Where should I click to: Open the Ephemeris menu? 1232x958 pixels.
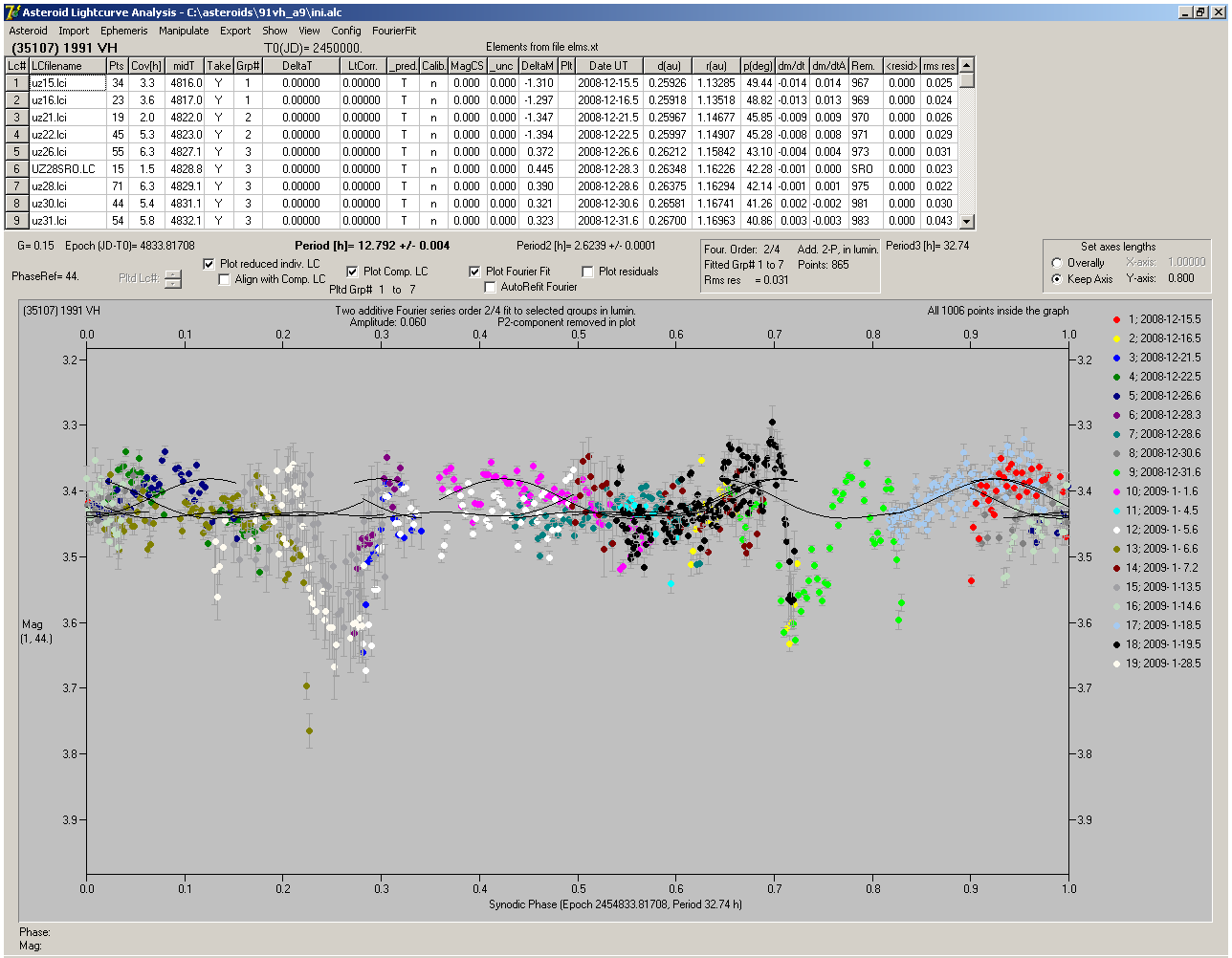point(124,31)
